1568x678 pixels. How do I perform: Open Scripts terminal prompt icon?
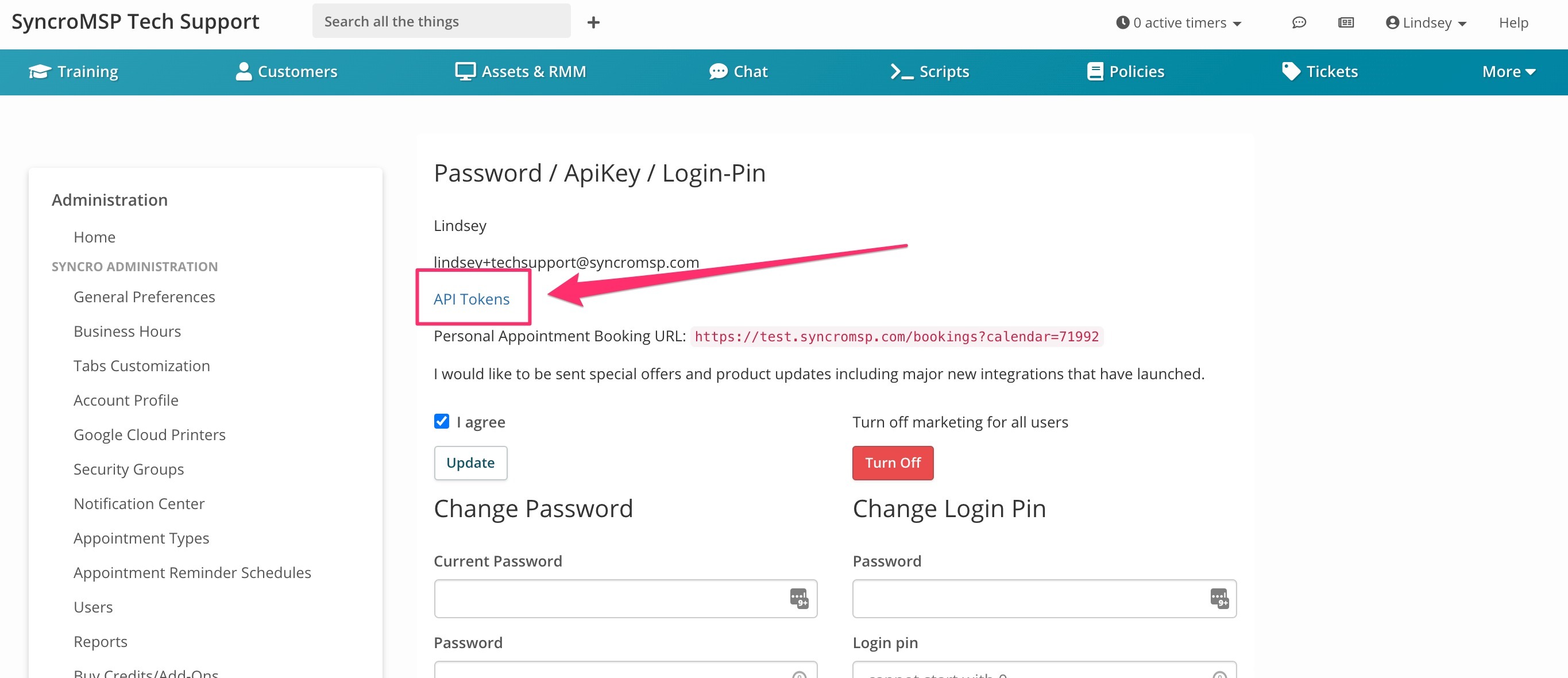[902, 71]
